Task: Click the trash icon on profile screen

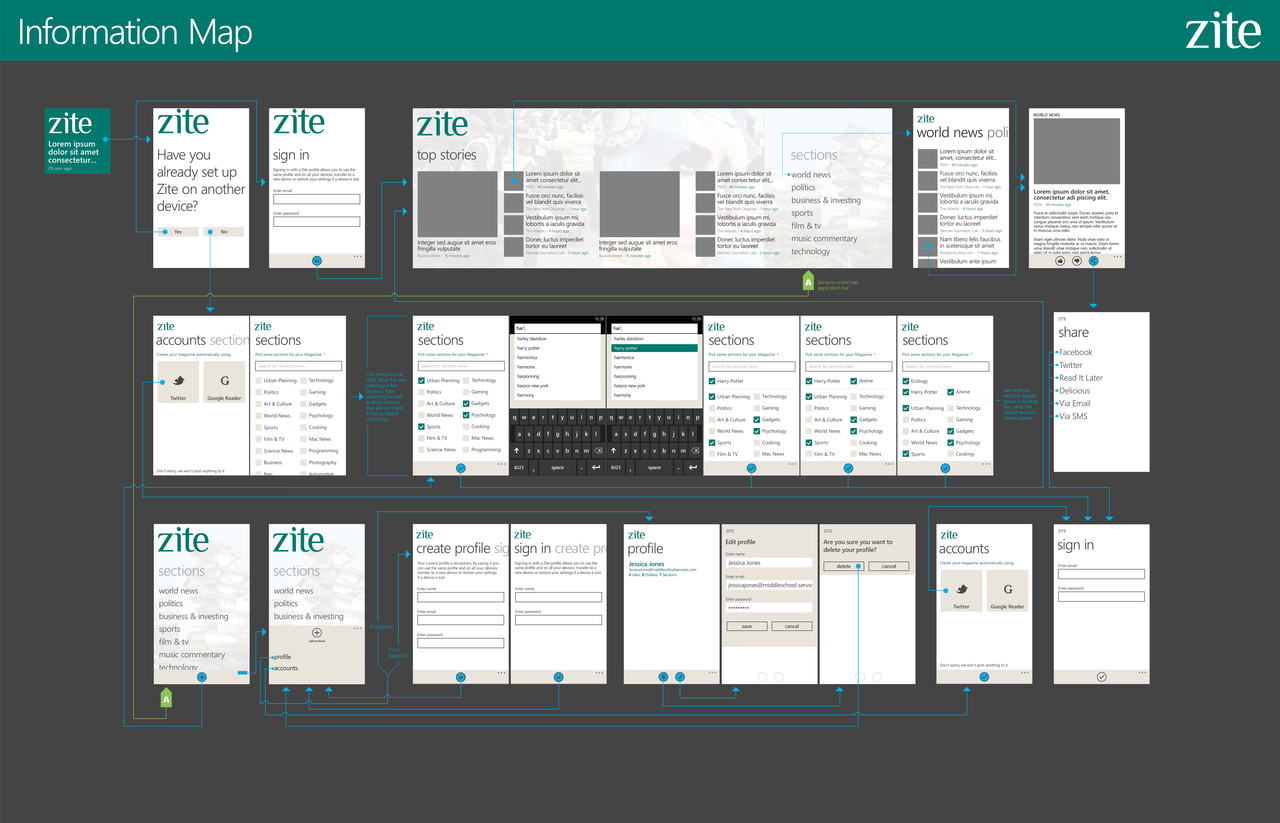Action: (x=663, y=677)
